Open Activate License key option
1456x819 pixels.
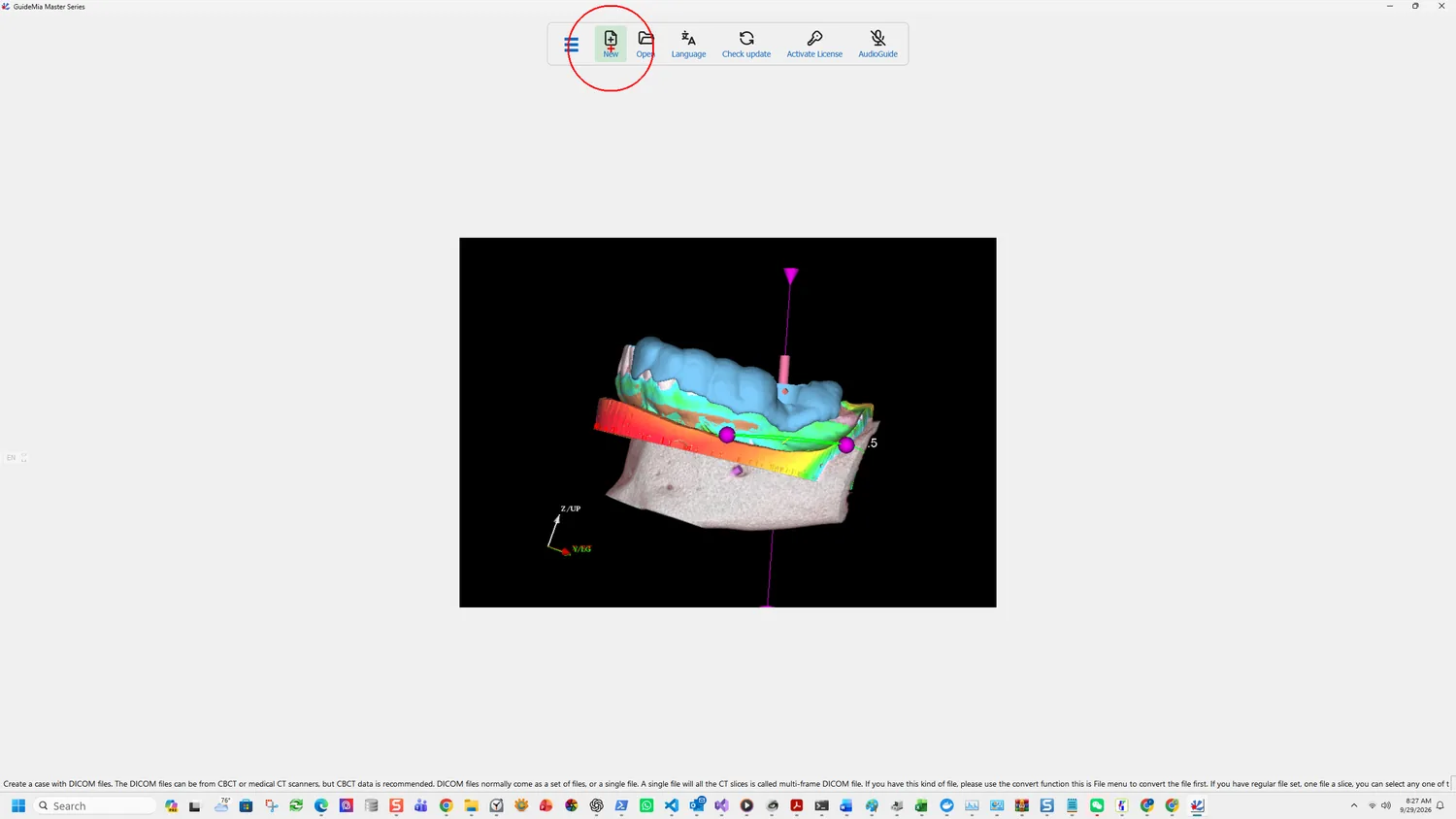pos(814,45)
